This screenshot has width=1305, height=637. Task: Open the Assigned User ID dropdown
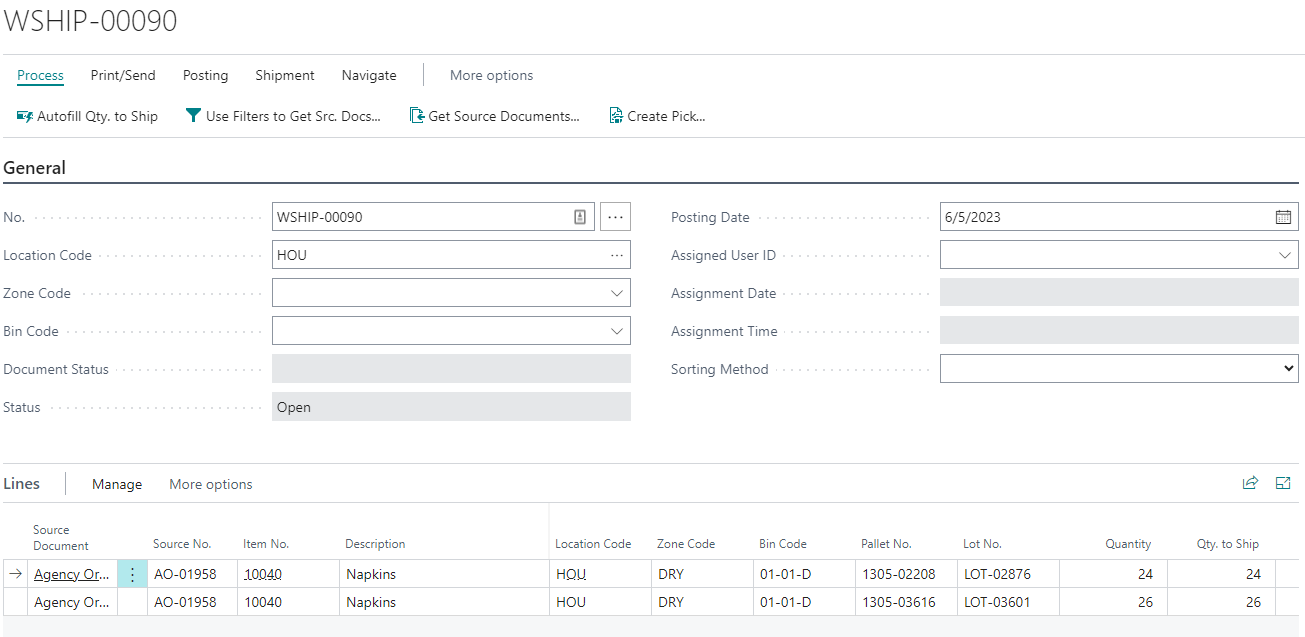coord(1285,255)
